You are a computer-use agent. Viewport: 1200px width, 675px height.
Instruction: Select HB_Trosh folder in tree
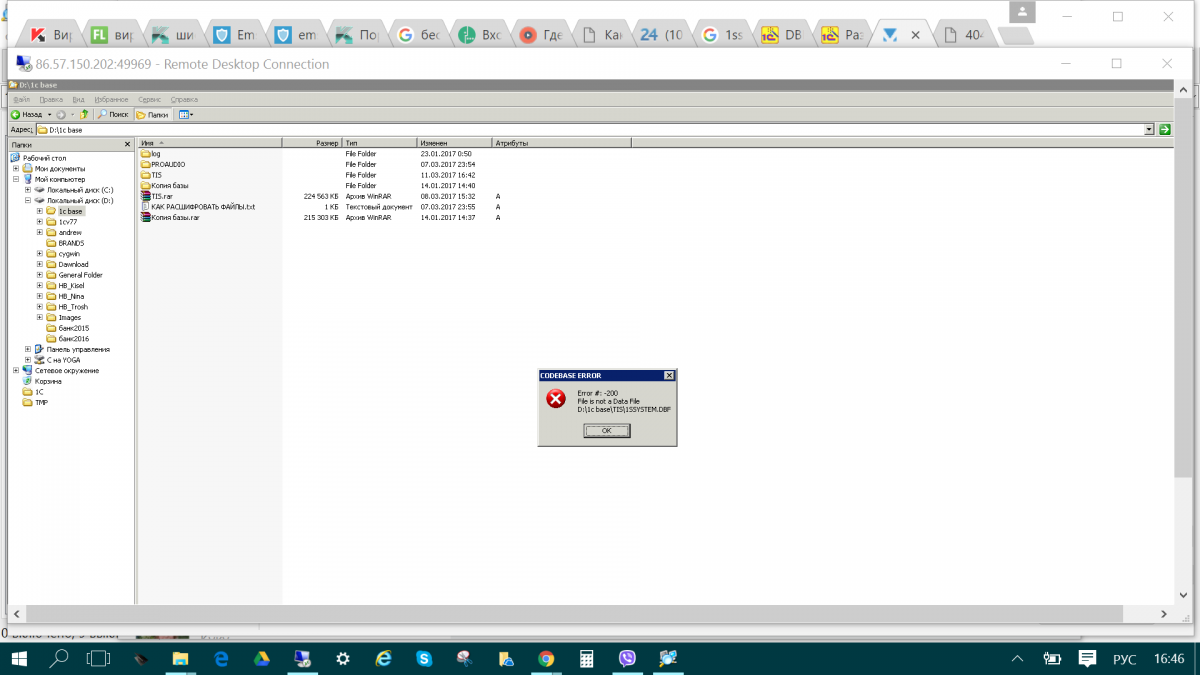point(72,307)
